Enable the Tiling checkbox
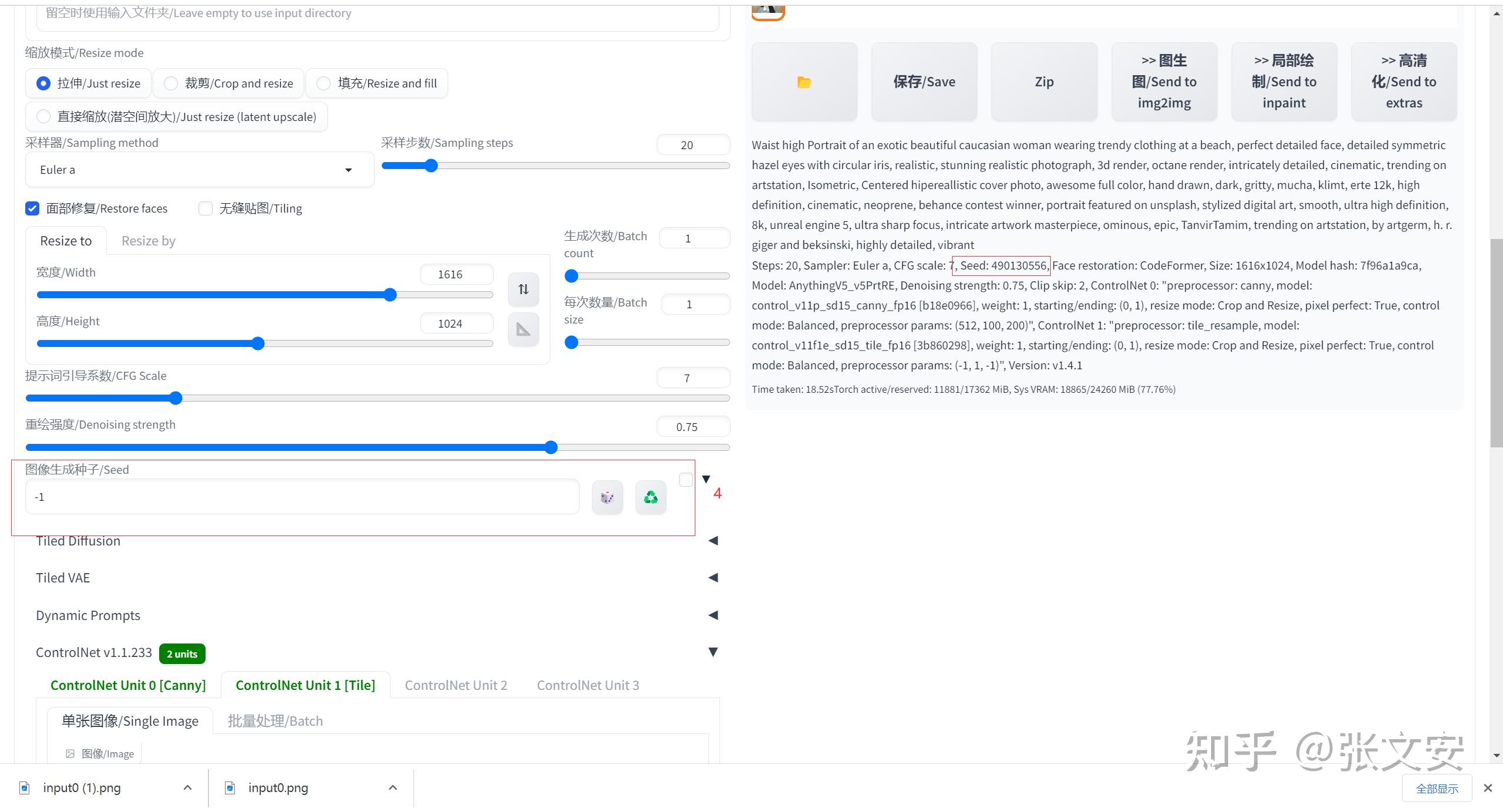The height and width of the screenshot is (812, 1503). pyautogui.click(x=206, y=208)
